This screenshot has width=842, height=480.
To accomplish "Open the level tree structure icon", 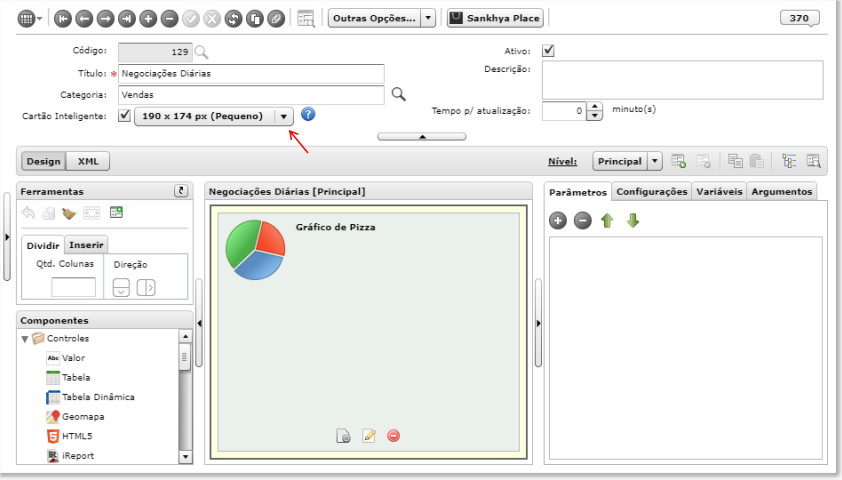I will coord(789,161).
